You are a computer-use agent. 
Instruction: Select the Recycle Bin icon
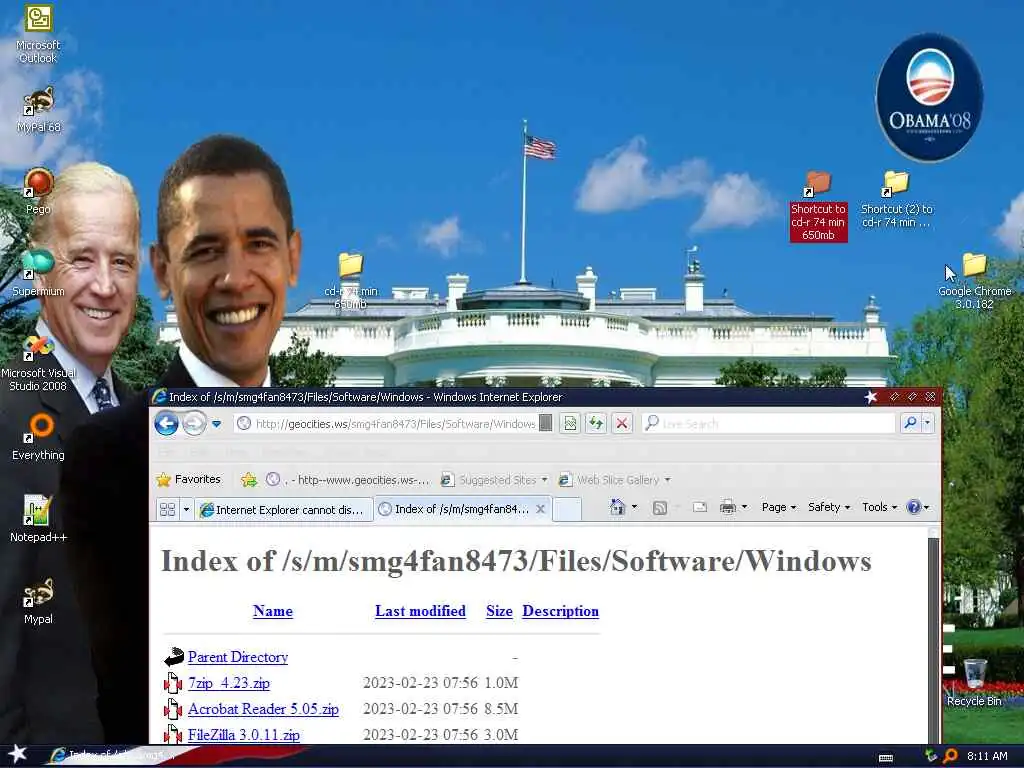point(974,683)
